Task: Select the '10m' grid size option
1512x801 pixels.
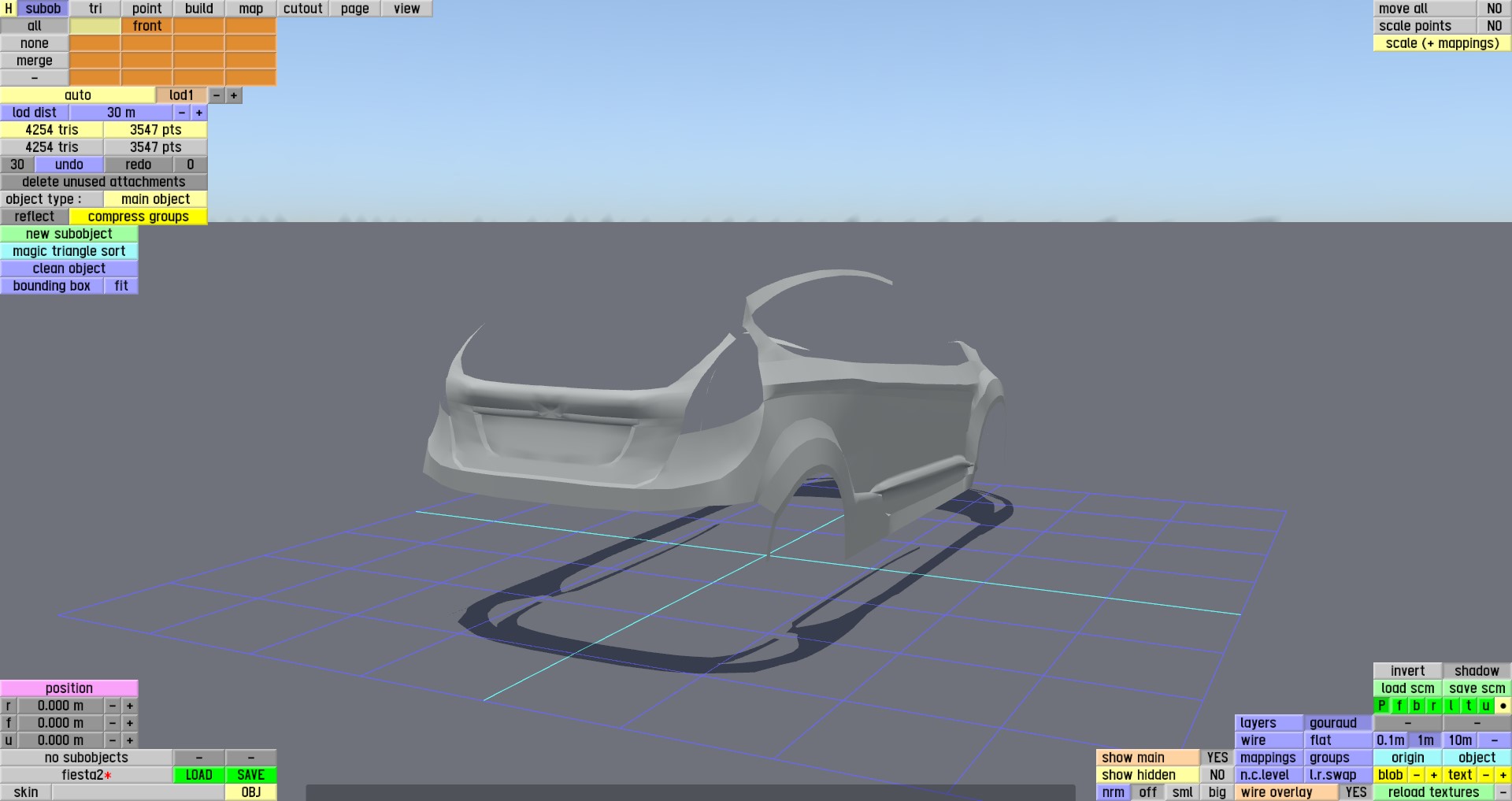Action: coord(1460,740)
